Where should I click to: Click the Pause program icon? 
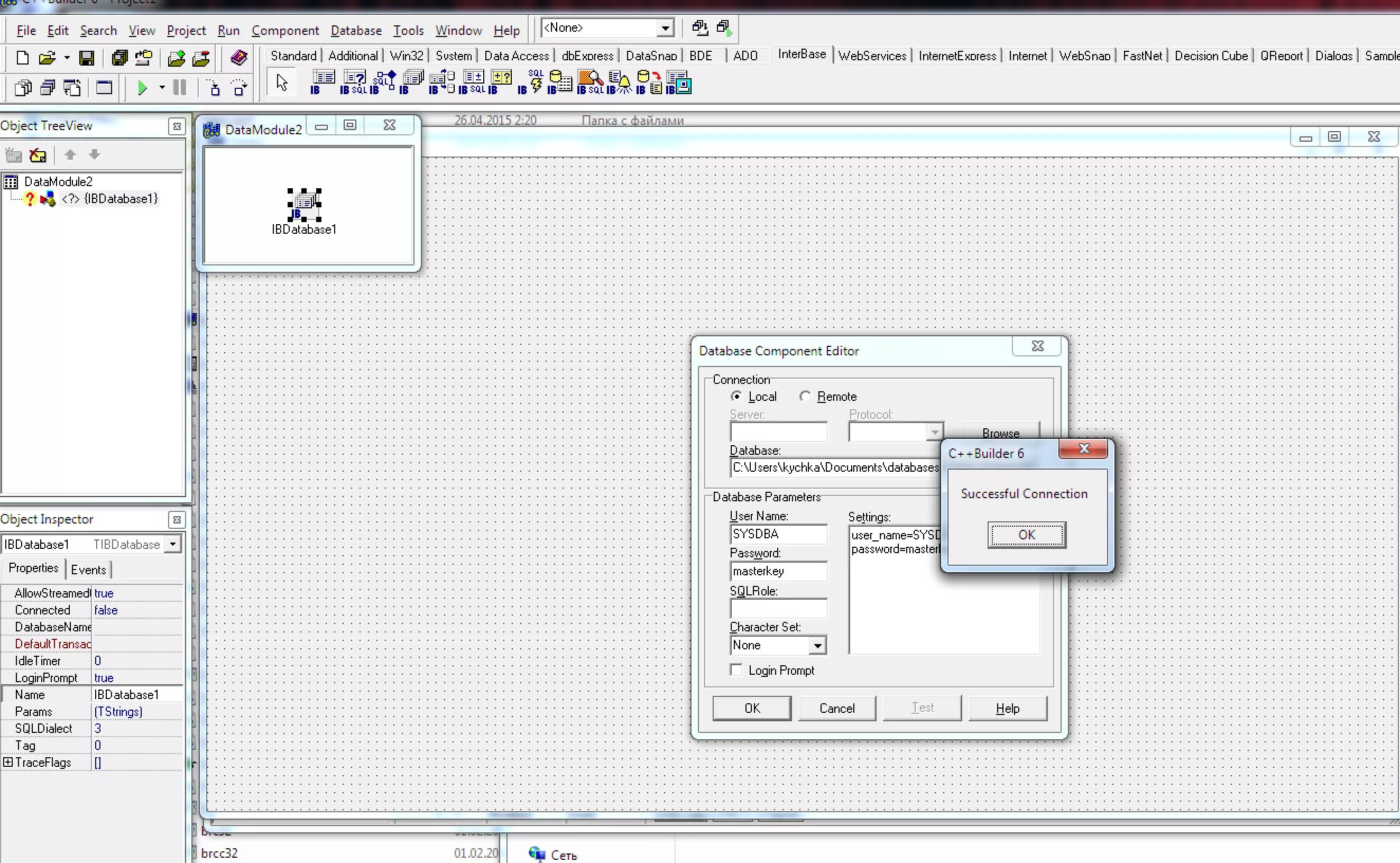[180, 88]
